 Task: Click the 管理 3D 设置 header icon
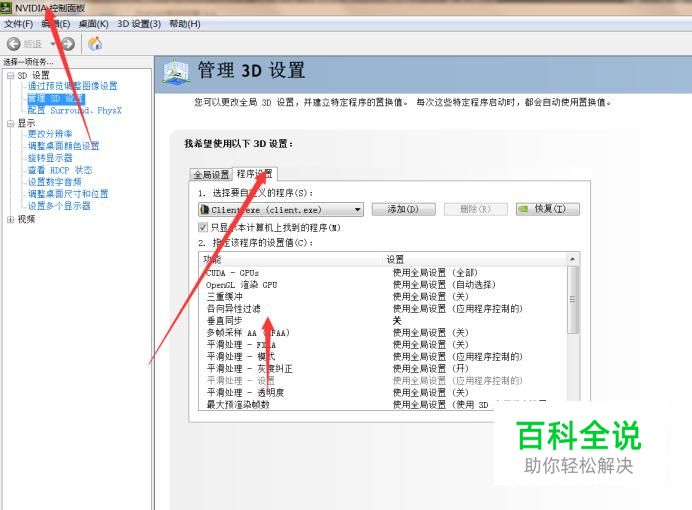(x=176, y=72)
